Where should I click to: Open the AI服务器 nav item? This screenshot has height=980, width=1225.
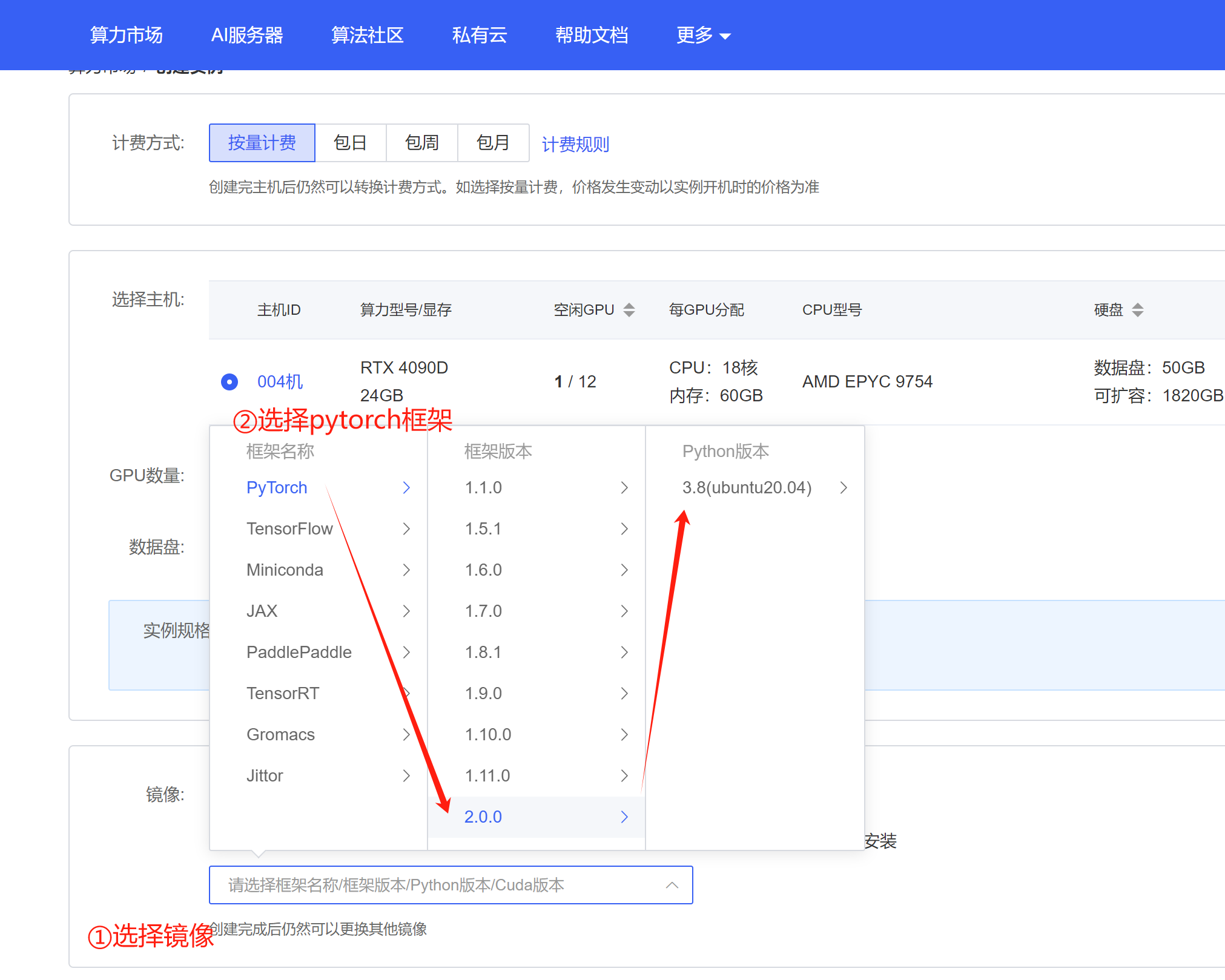click(x=247, y=35)
